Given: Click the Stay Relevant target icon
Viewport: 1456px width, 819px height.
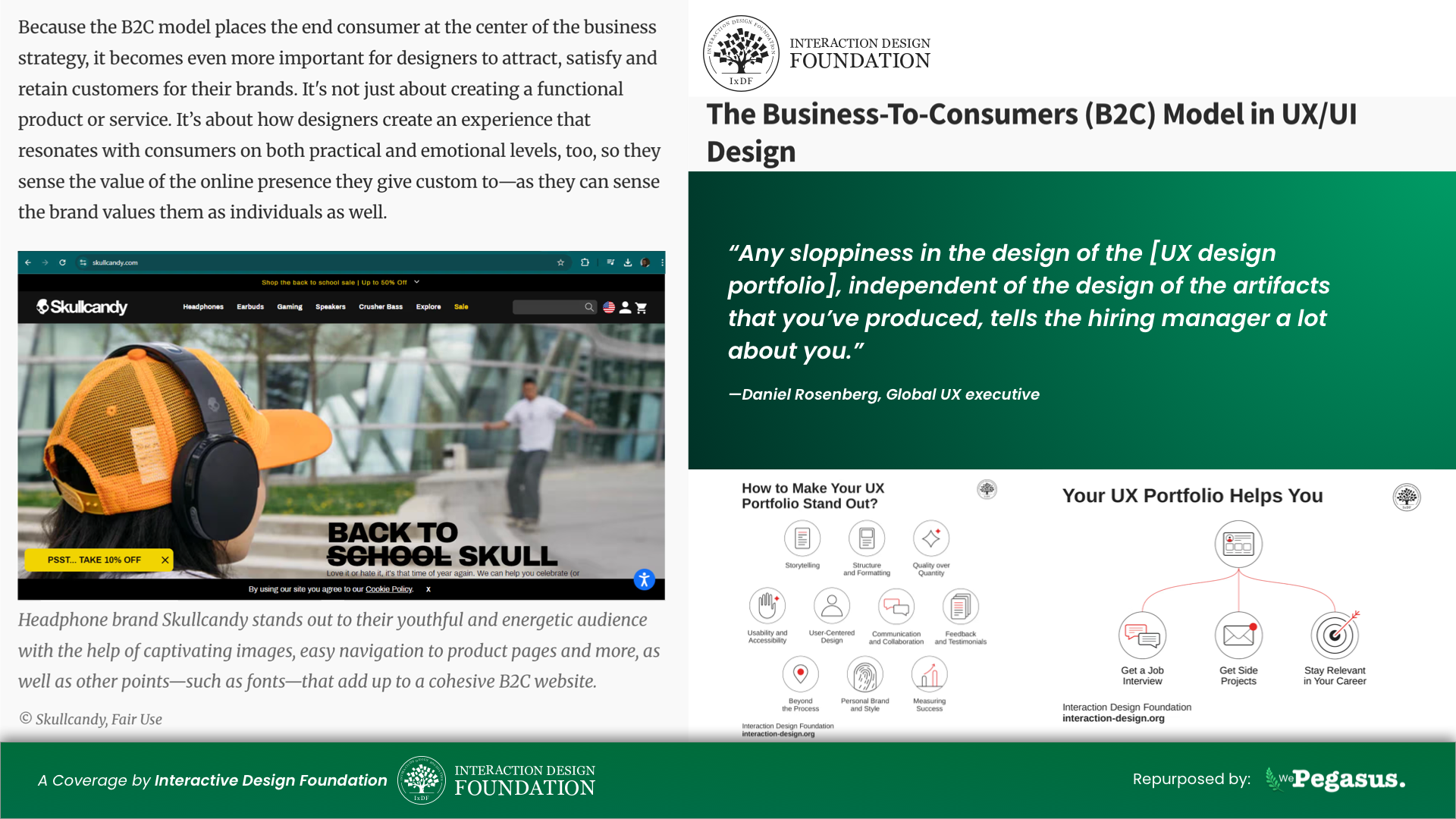Looking at the screenshot, I should pyautogui.click(x=1335, y=635).
